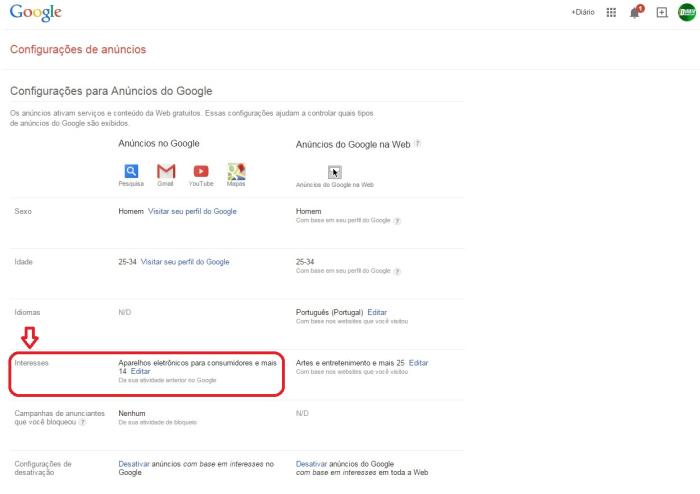Screen dimensions: 700x494
Task: Click the share plus-box icon
Action: pos(661,13)
